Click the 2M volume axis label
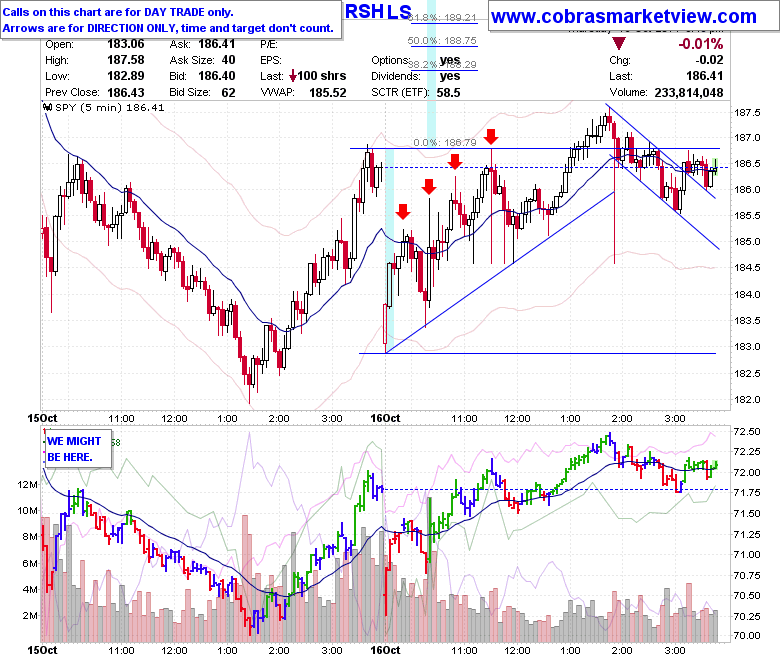This screenshot has height=659, width=780. click(30, 615)
